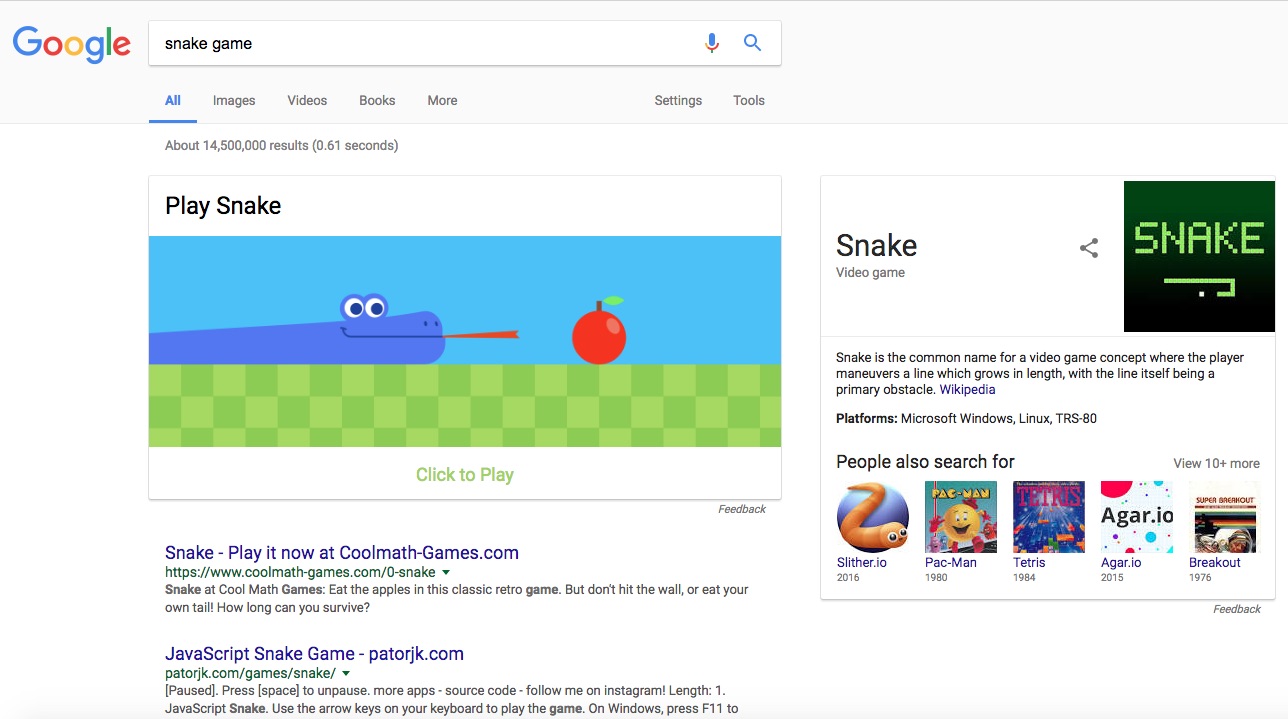Expand patorjk.com URL dropdown arrow
Viewport: 1288px width, 719px height.
point(346,673)
